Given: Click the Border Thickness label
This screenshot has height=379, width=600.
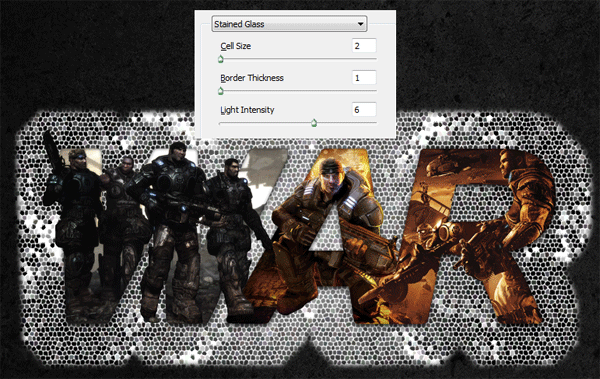Looking at the screenshot, I should (x=252, y=78).
